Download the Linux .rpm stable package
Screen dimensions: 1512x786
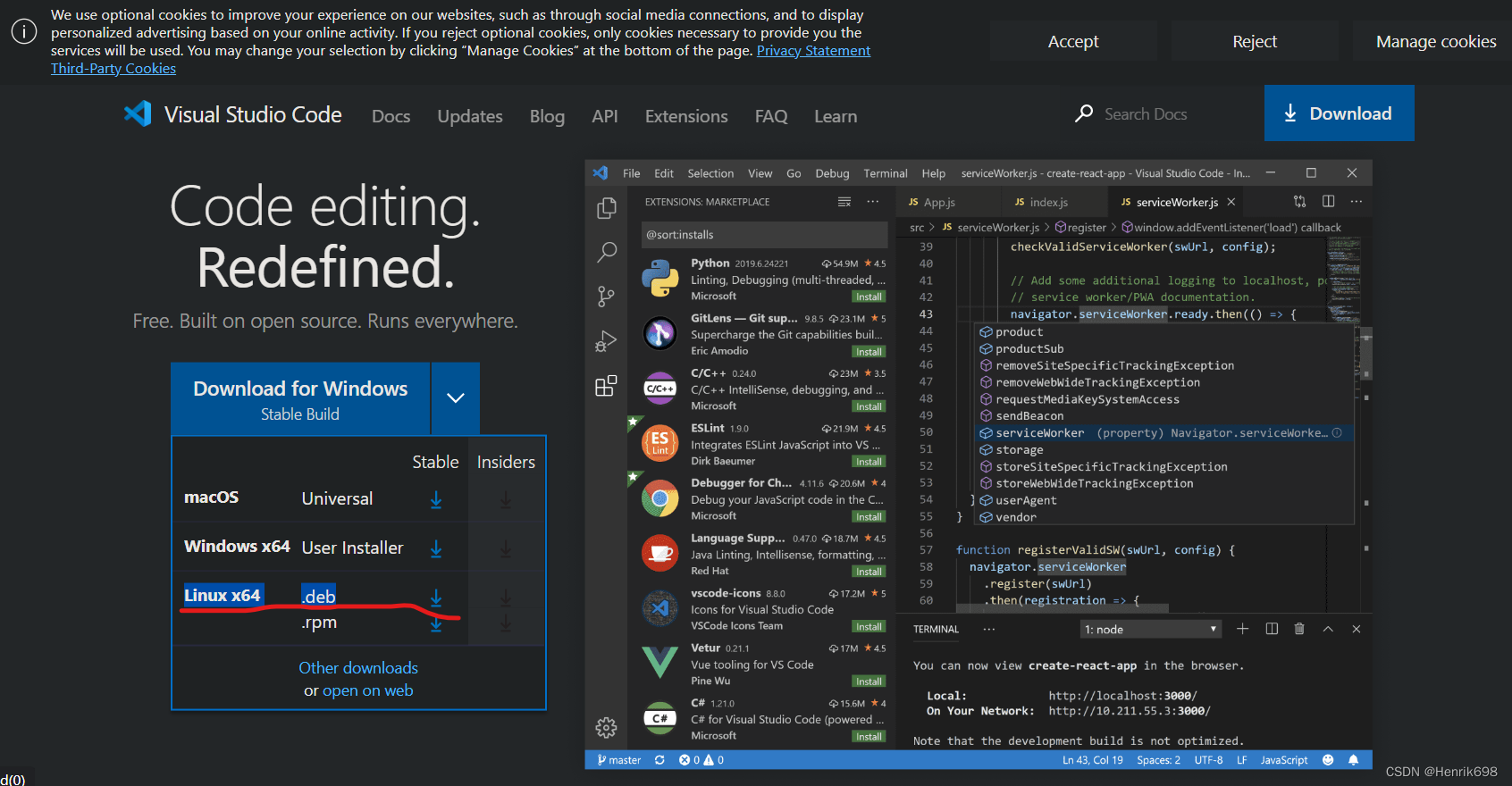(436, 623)
